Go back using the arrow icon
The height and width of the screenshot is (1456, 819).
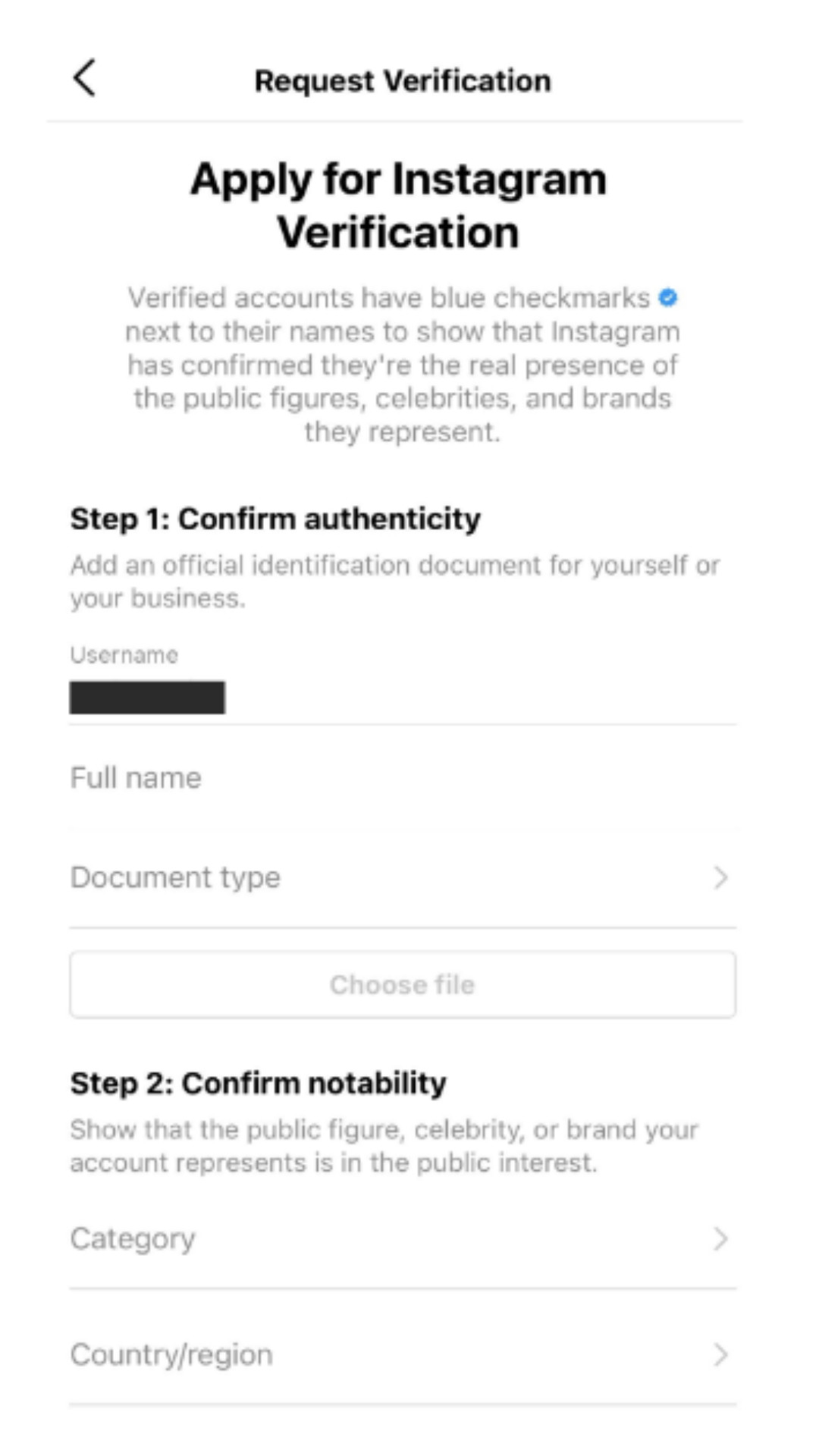84,78
